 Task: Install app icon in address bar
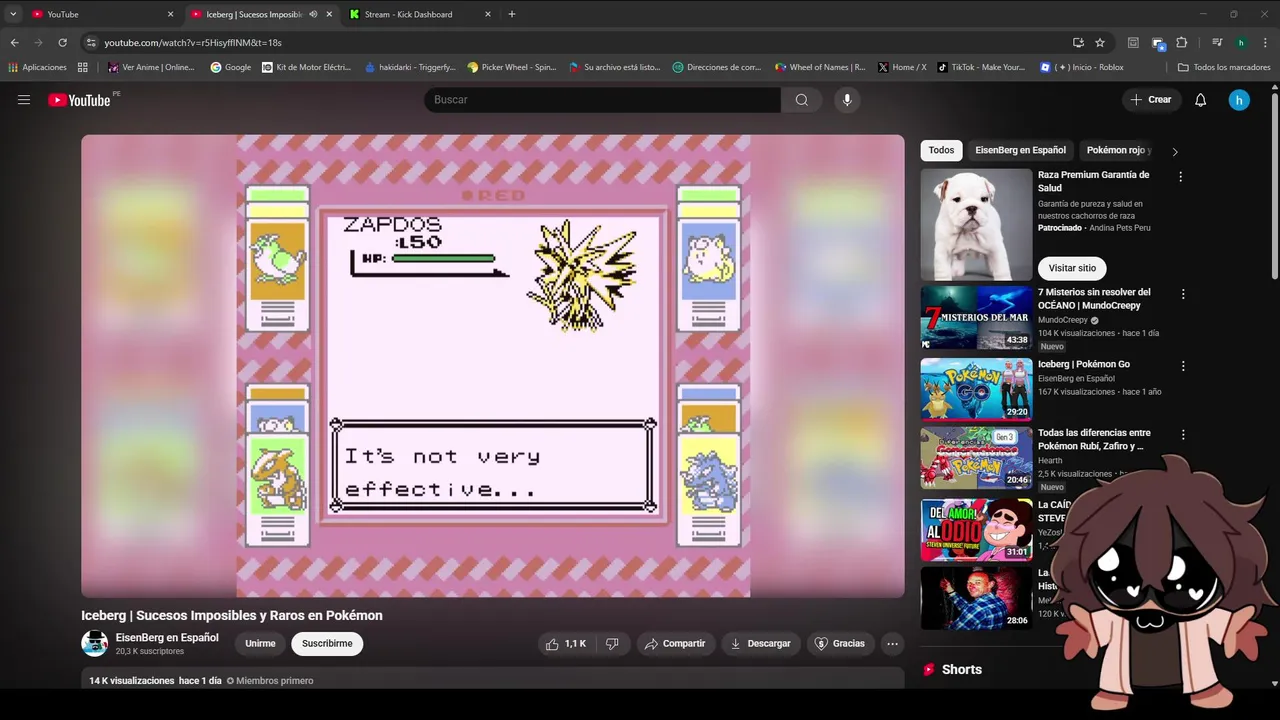tap(1078, 43)
